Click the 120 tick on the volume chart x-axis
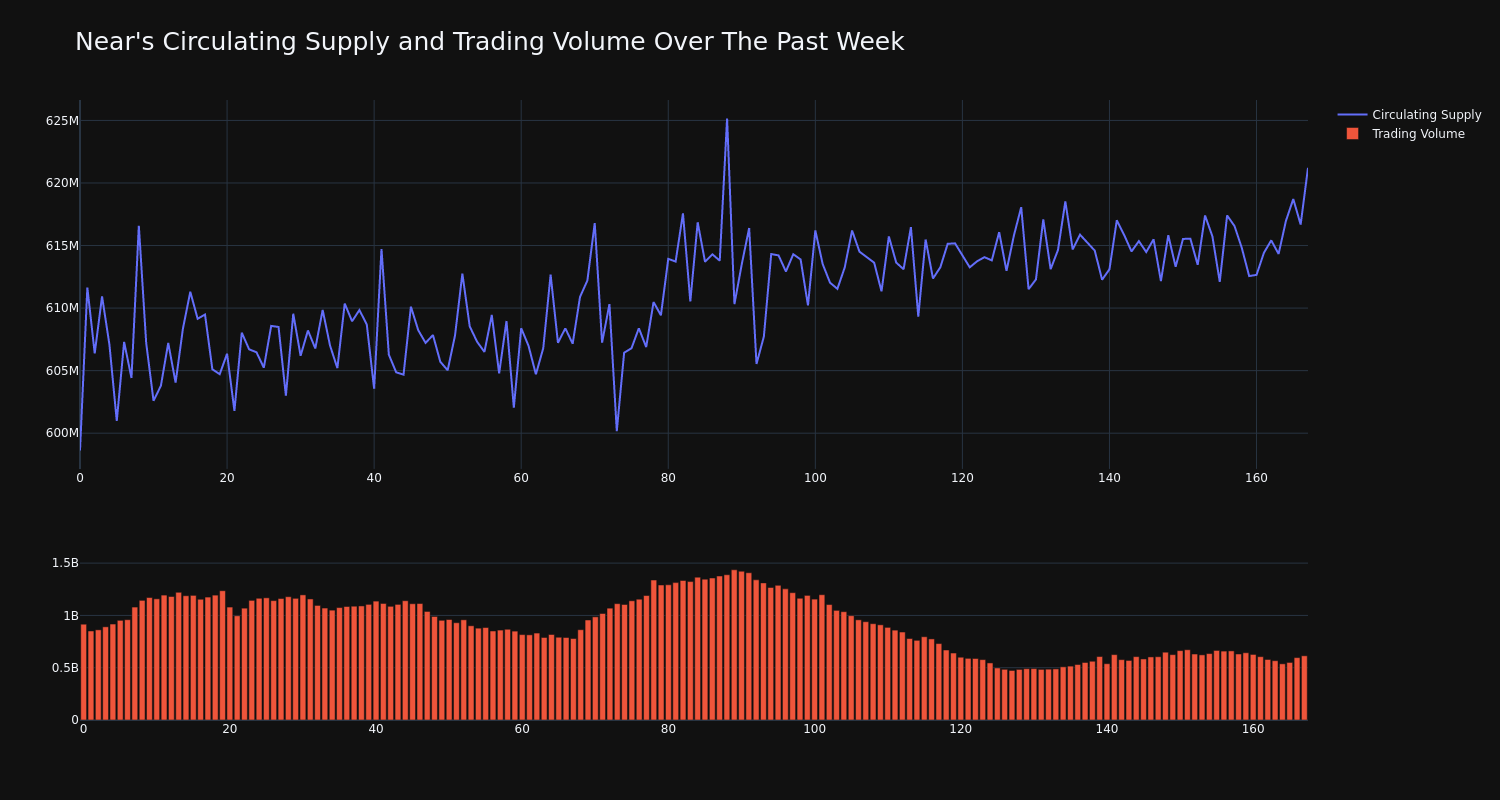1500x800 pixels. coord(961,729)
